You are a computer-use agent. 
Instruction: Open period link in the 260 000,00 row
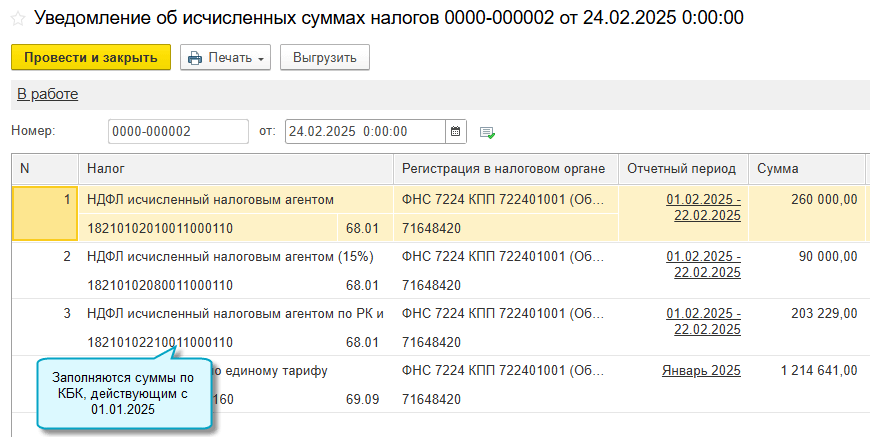tap(703, 207)
